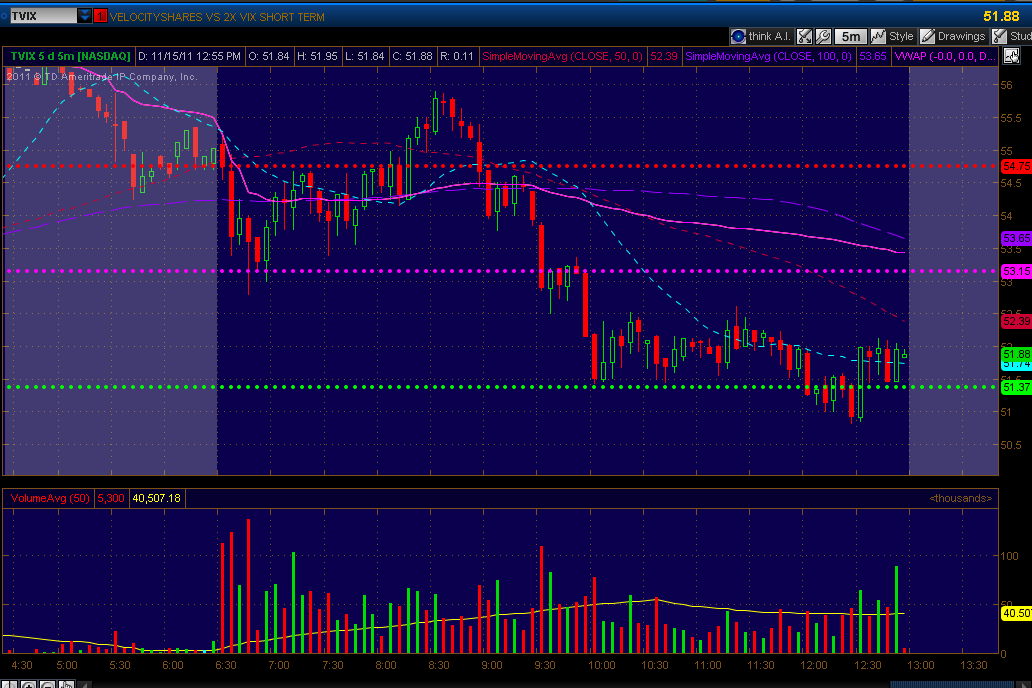Expand the symbol selector dropdown arrow
The height and width of the screenshot is (688, 1032).
pyautogui.click(x=85, y=16)
